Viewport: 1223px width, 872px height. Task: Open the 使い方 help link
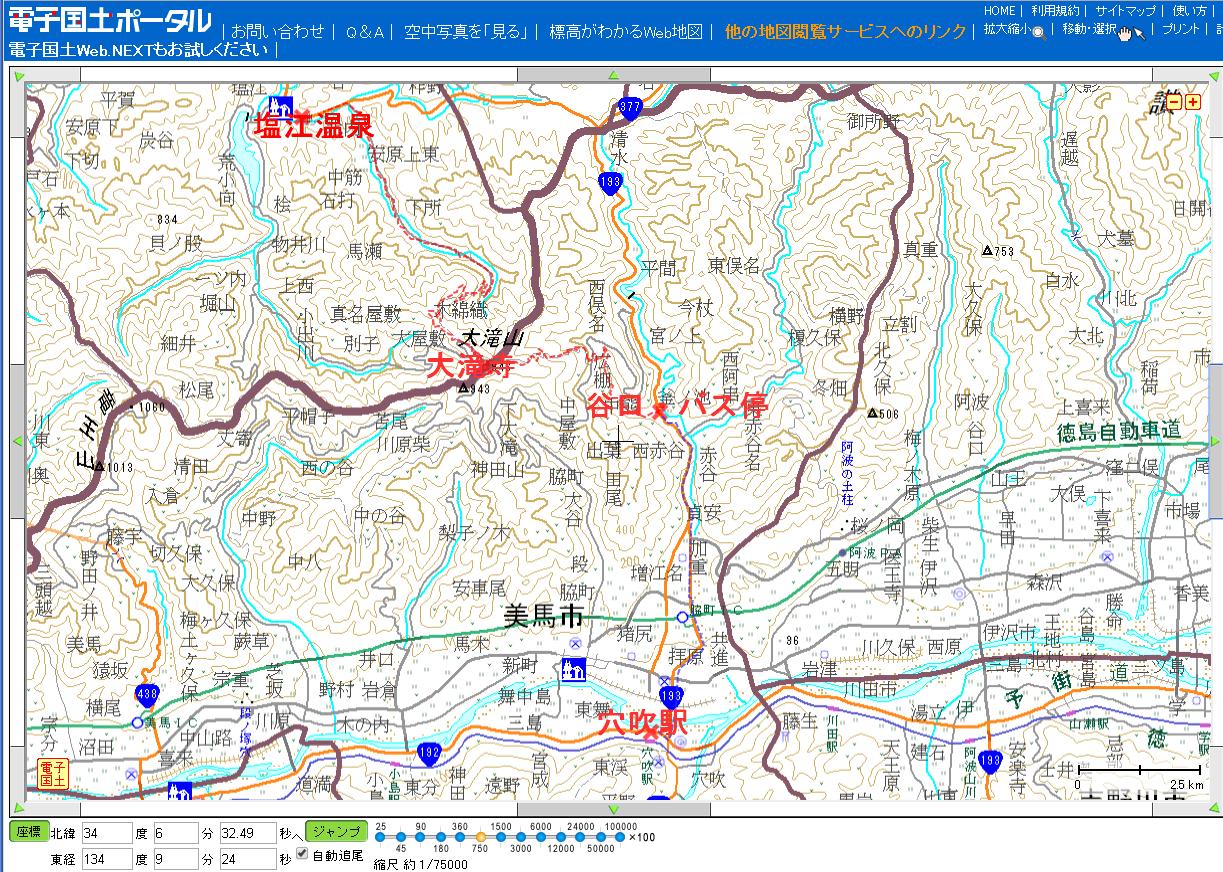tap(1189, 10)
